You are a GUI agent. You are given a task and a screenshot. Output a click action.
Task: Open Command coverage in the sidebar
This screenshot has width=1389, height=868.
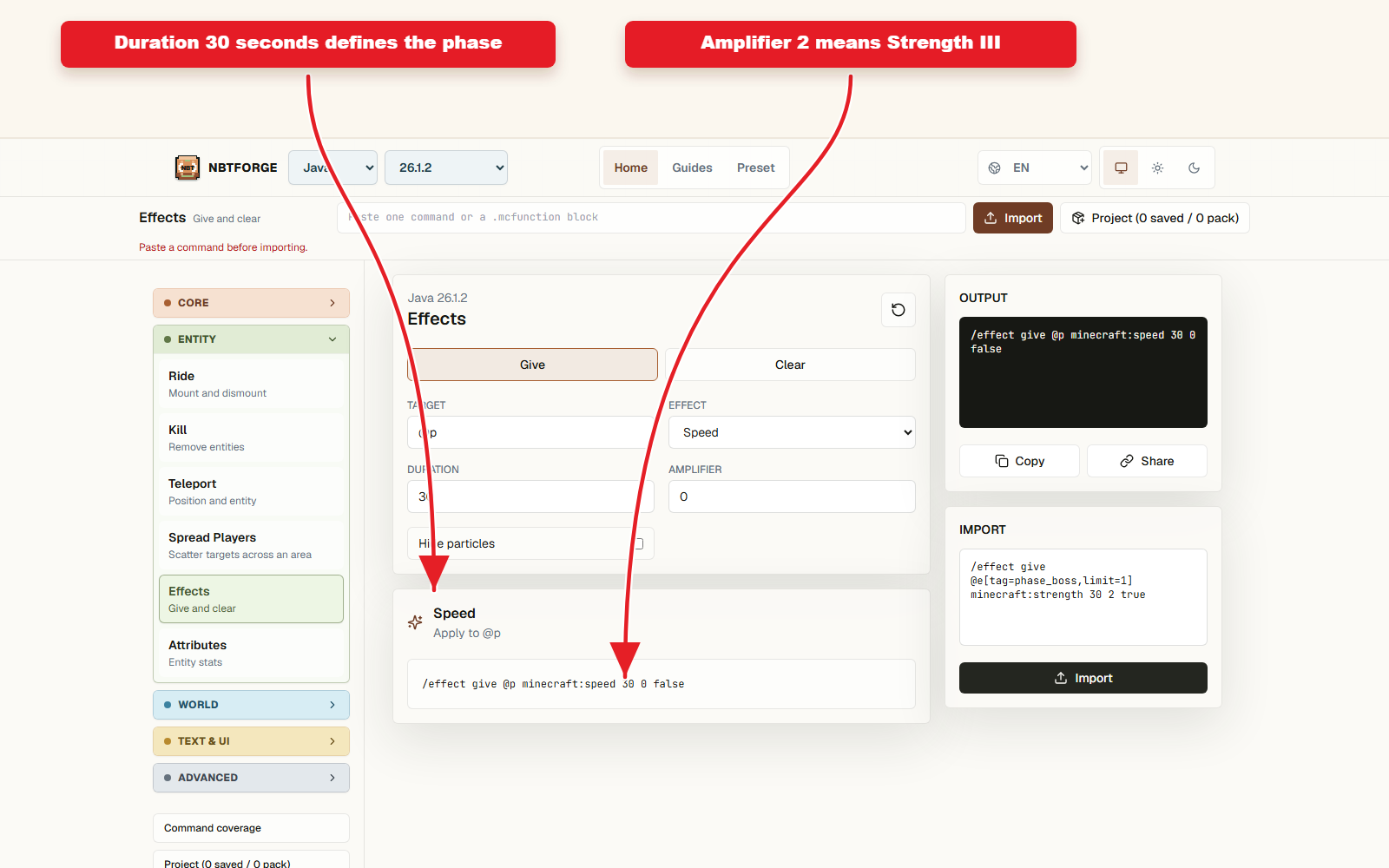pyautogui.click(x=251, y=828)
